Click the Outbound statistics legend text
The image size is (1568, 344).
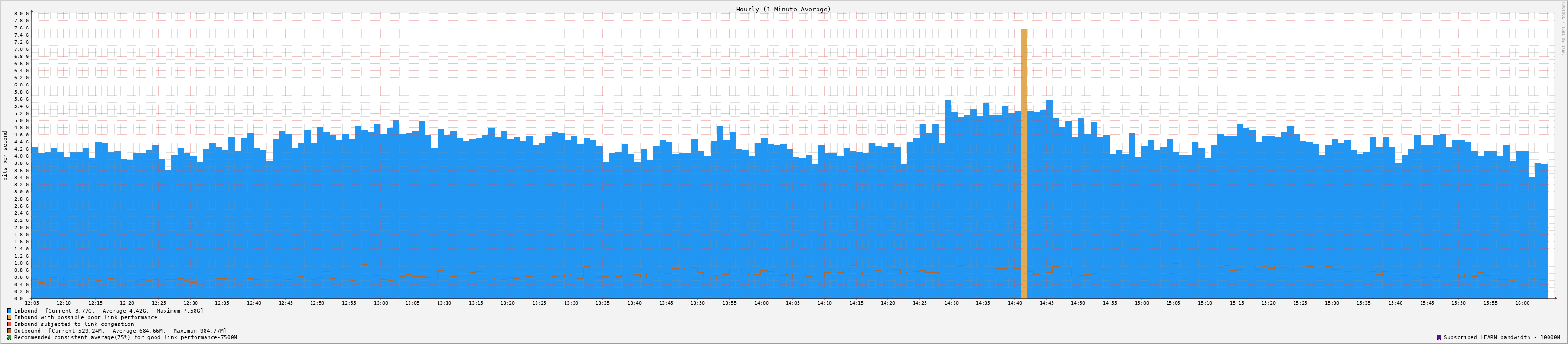120,331
